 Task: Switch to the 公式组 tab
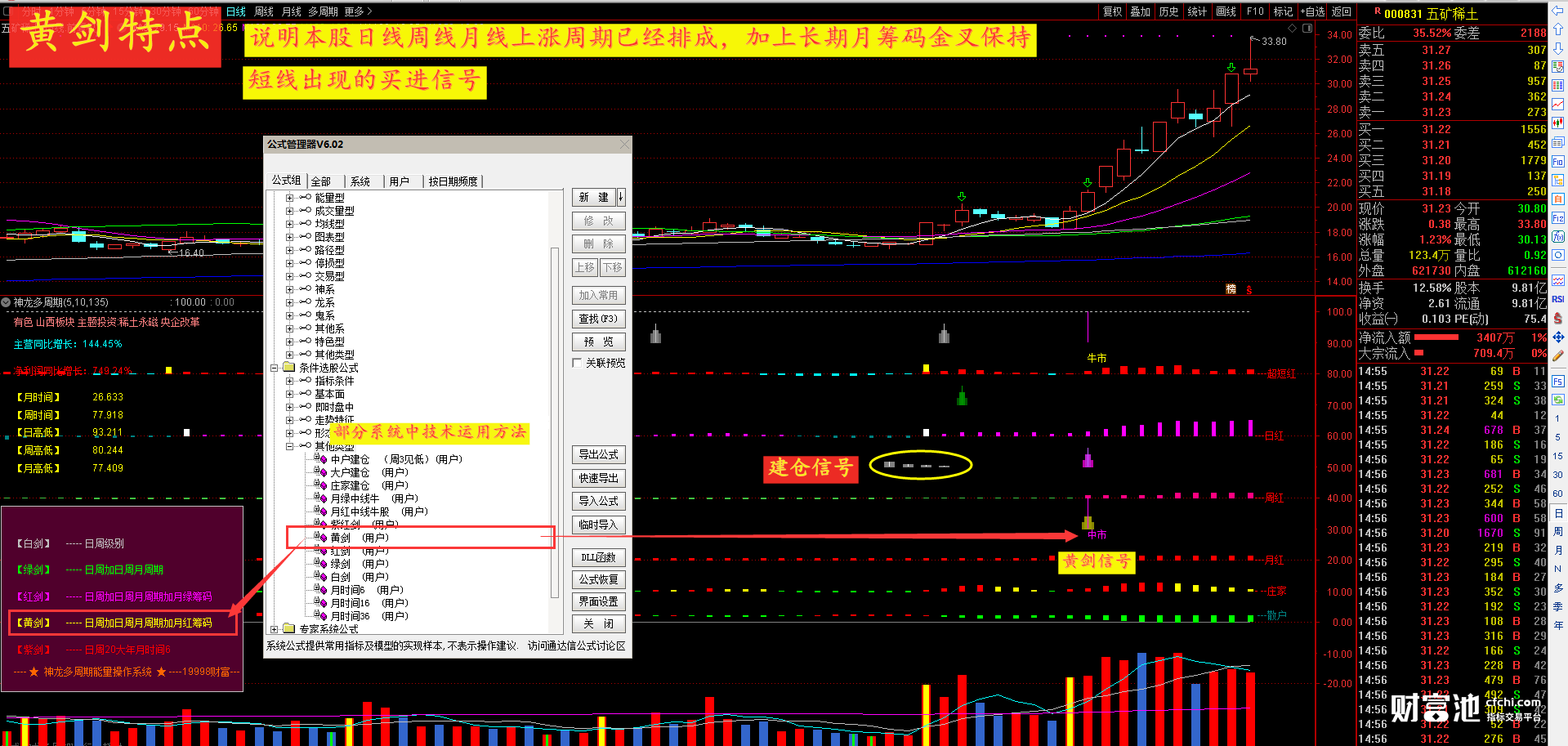(286, 180)
